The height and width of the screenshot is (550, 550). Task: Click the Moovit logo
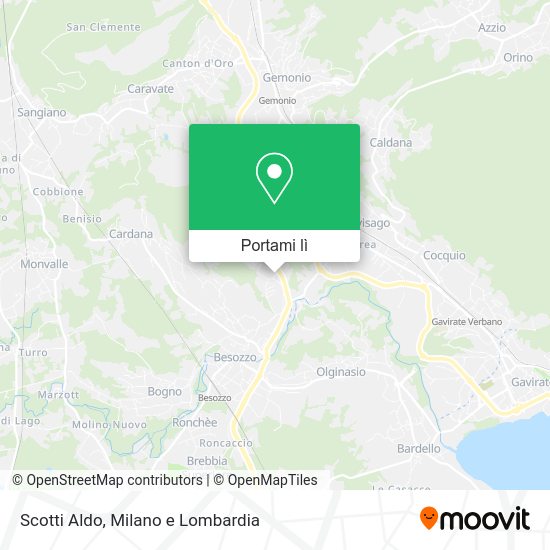pos(475,518)
